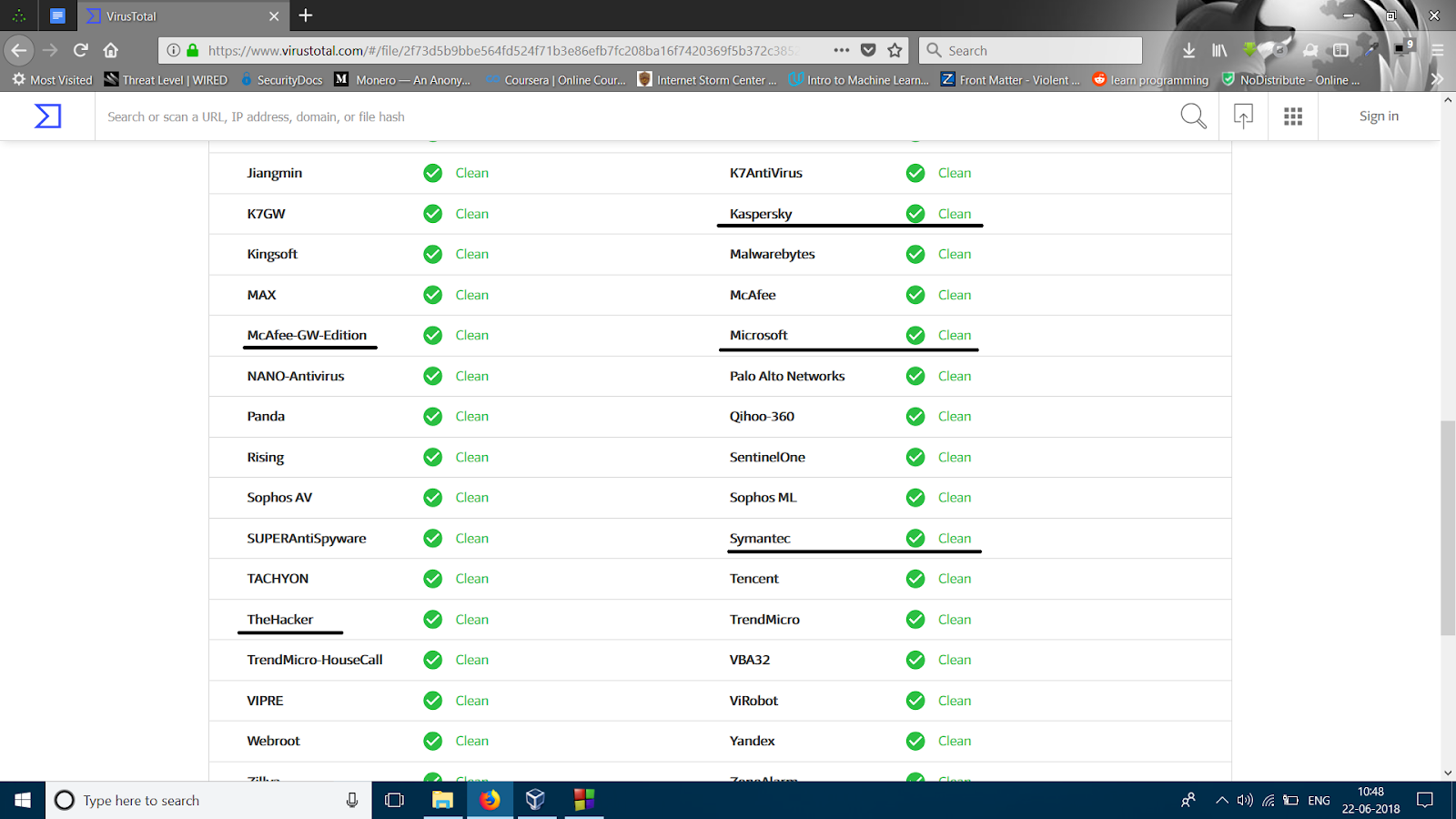The width and height of the screenshot is (1456, 819).
Task: Open the Firefox downloads panel
Action: 1188,50
